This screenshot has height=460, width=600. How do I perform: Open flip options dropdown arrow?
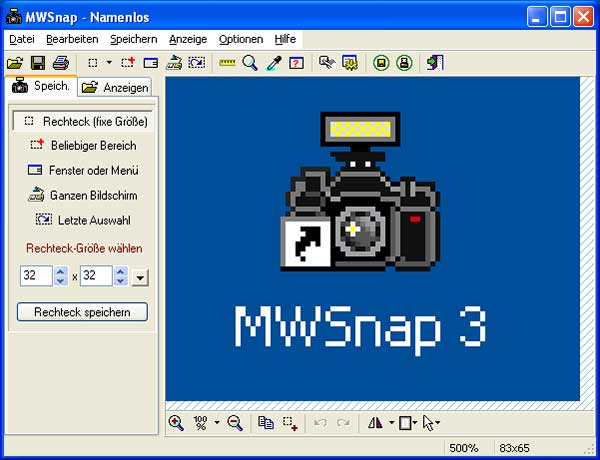[x=391, y=422]
